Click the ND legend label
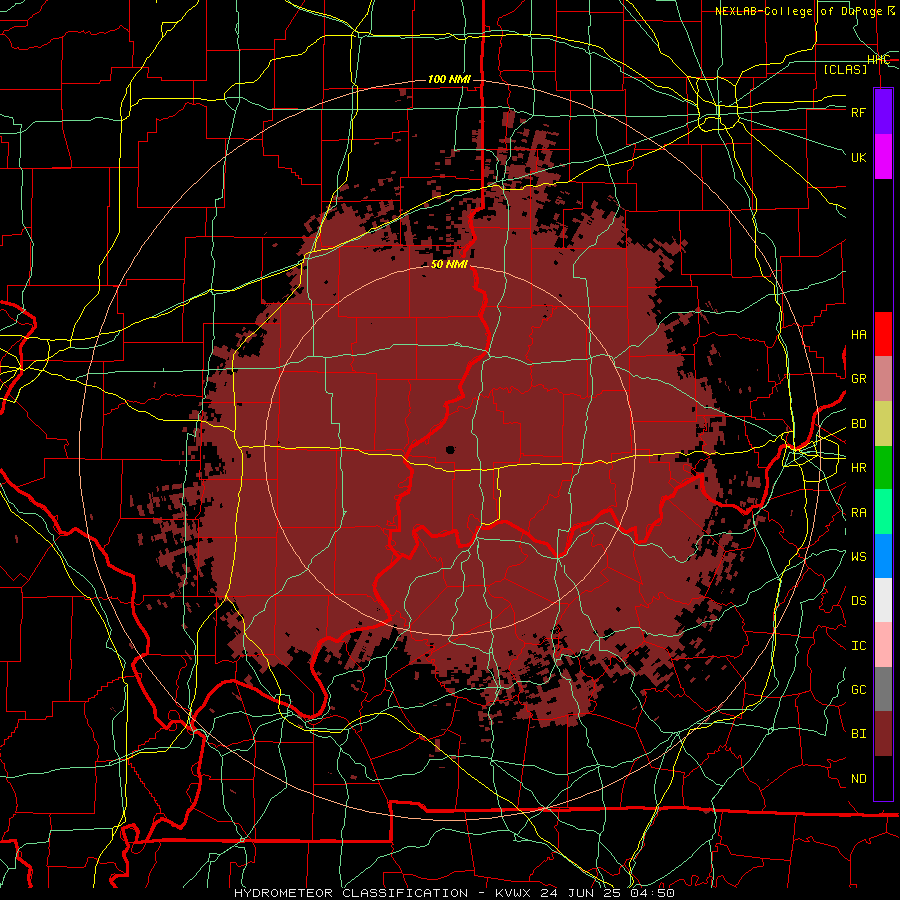 point(858,779)
